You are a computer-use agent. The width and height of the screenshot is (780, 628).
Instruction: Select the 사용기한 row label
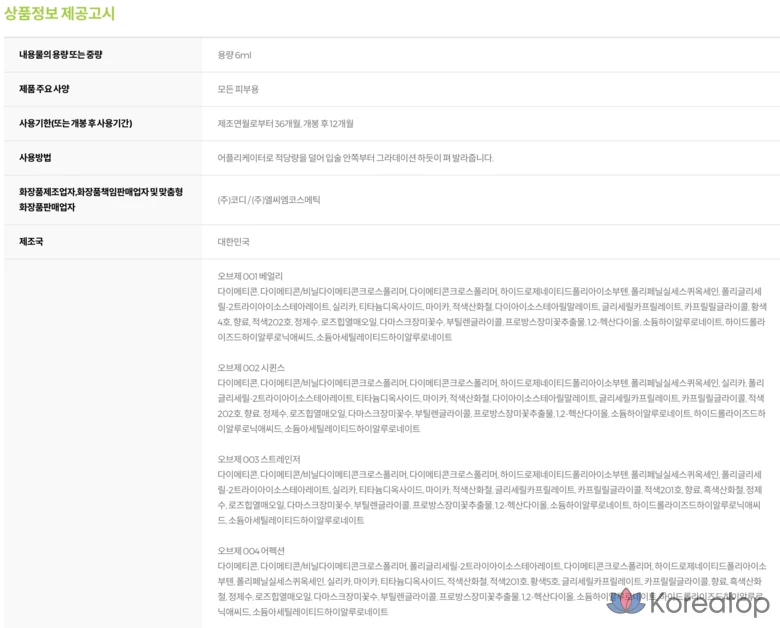[x=75, y=123]
